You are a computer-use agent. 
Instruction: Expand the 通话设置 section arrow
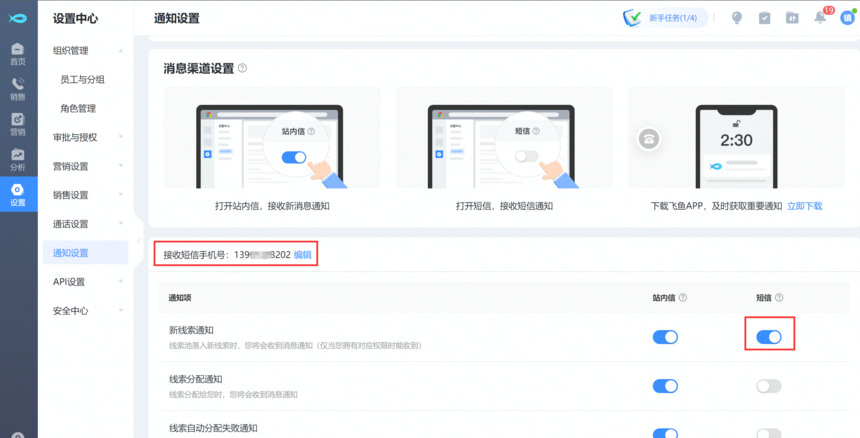click(x=121, y=224)
